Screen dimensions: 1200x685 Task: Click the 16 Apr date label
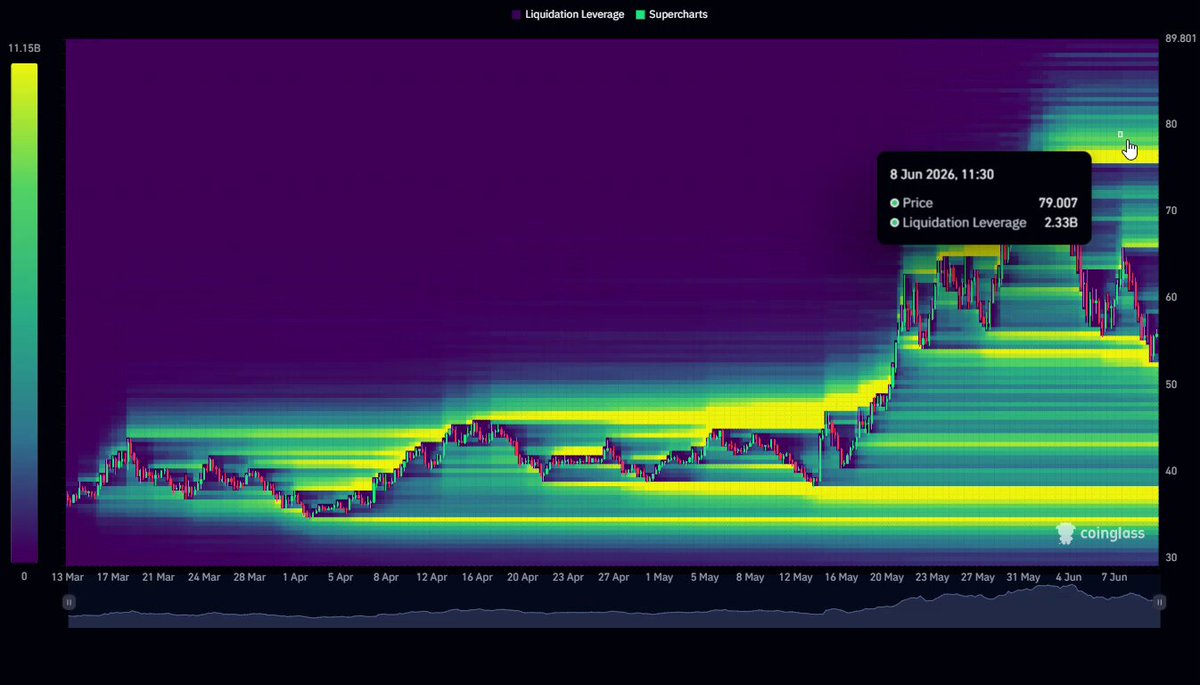pos(477,577)
